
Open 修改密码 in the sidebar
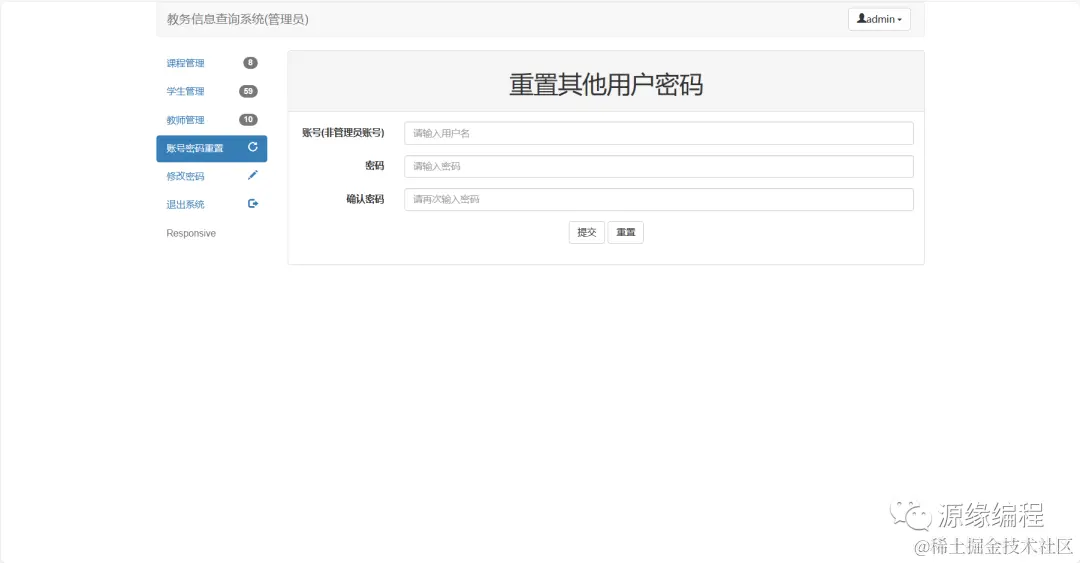click(x=211, y=176)
